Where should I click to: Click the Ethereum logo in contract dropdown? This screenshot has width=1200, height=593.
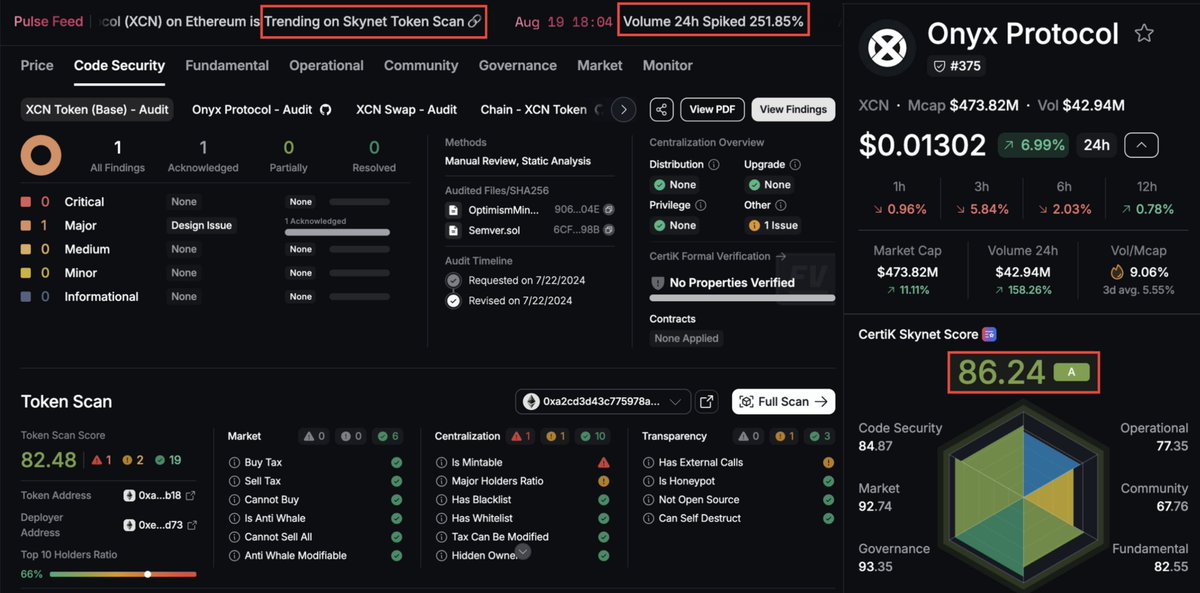pyautogui.click(x=530, y=401)
